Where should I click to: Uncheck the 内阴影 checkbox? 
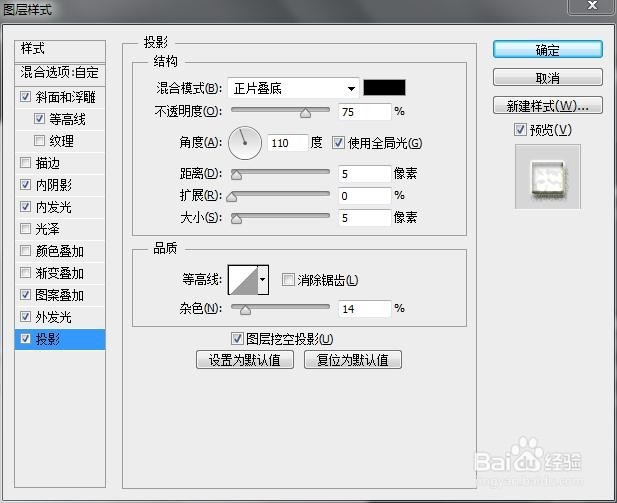(26, 184)
